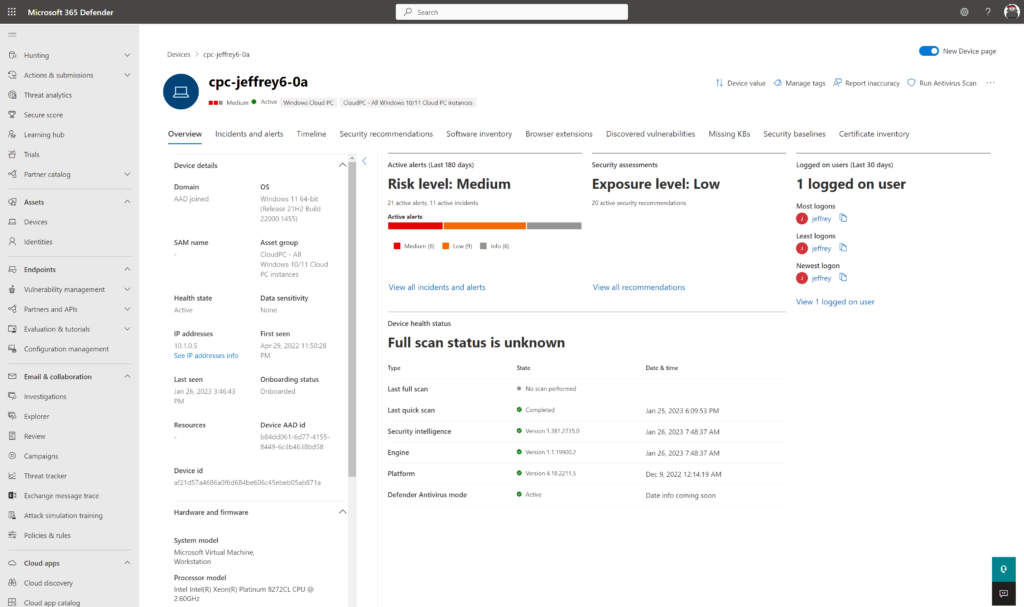Click the Investigations icon

pyautogui.click(x=12, y=396)
